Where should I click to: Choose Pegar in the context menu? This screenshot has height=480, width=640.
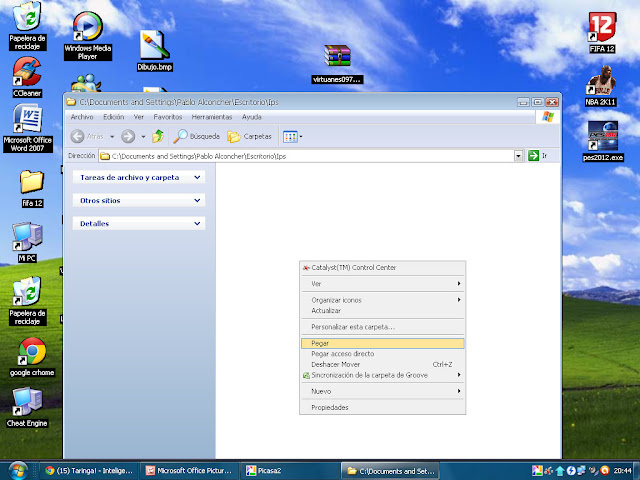click(x=382, y=343)
